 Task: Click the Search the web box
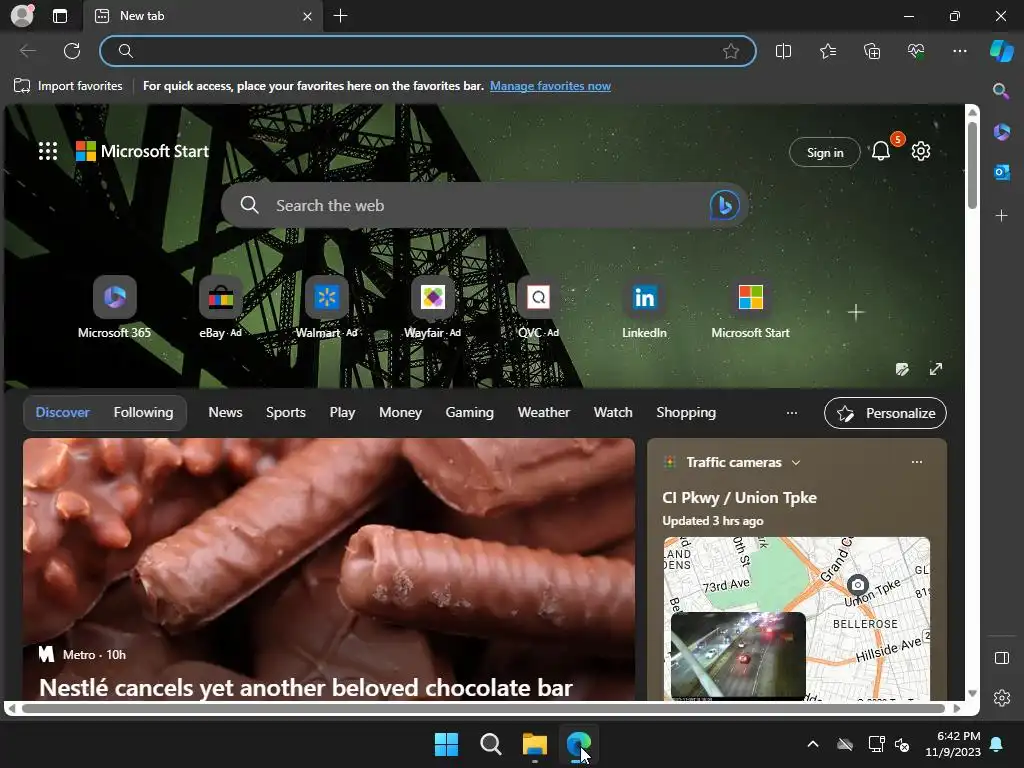tap(485, 205)
